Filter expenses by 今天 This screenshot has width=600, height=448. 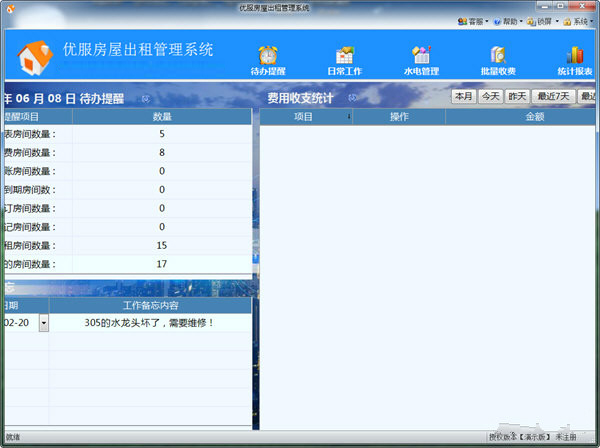coord(489,97)
